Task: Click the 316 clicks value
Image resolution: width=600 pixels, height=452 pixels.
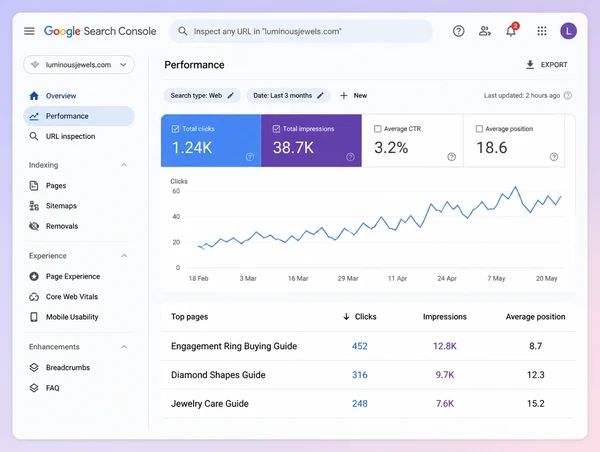Action: pos(360,375)
